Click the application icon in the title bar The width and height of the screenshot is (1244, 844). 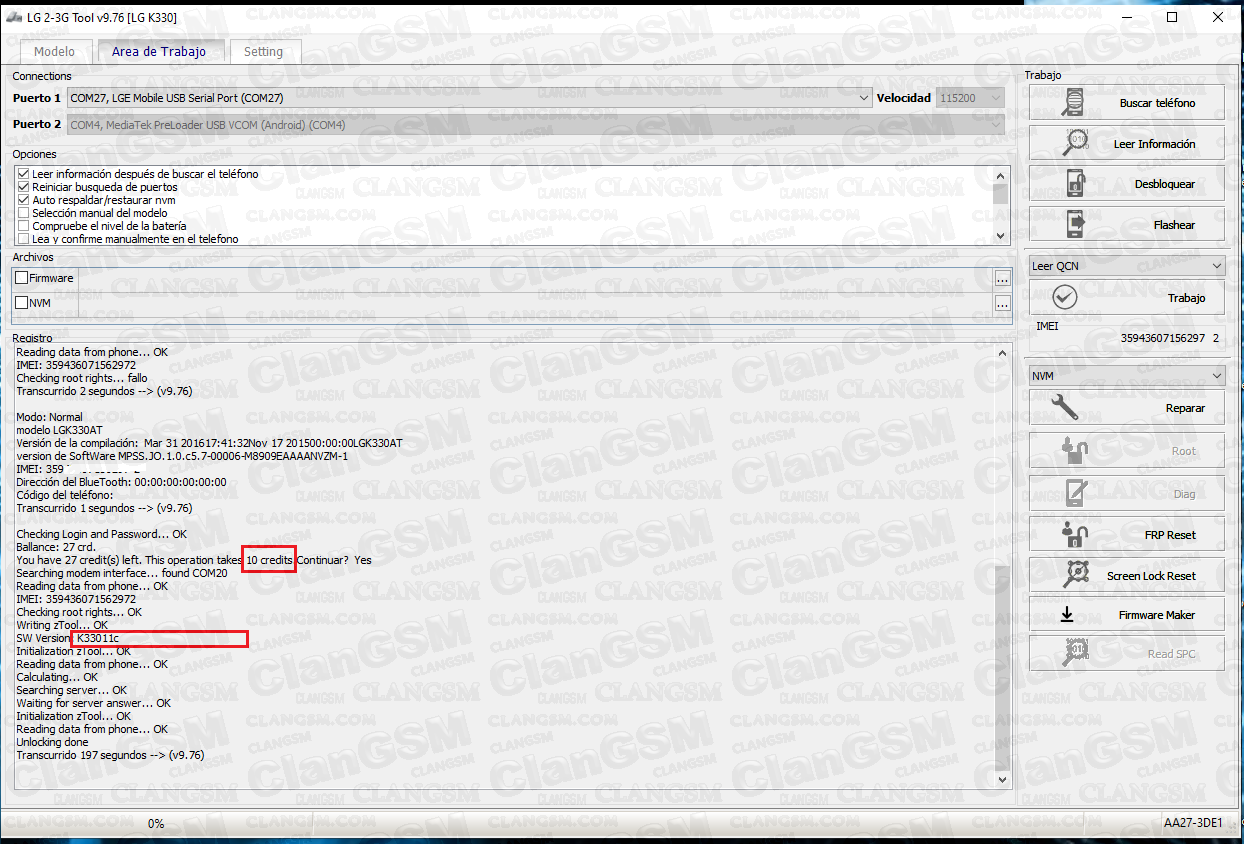(14, 17)
